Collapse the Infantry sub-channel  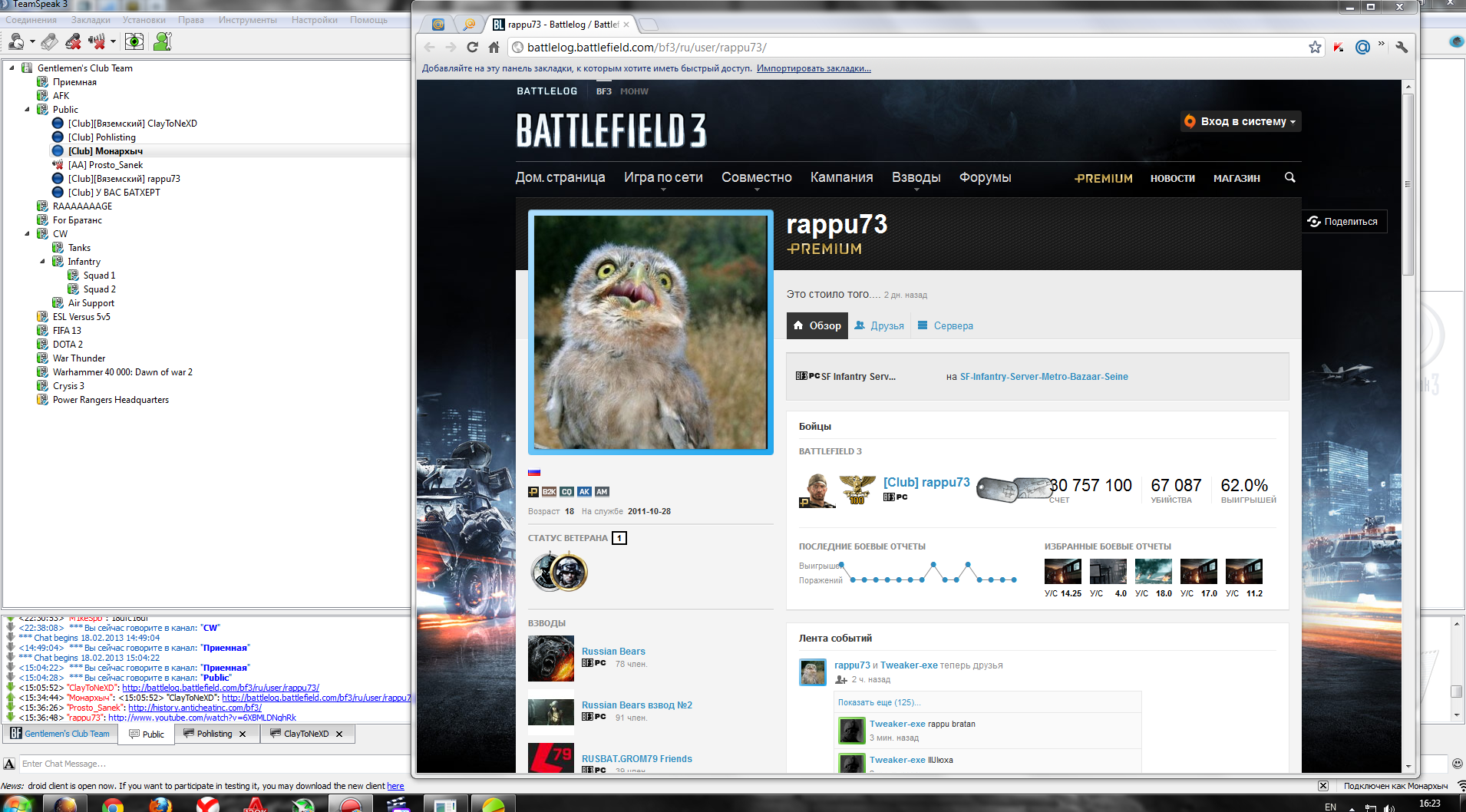point(42,261)
